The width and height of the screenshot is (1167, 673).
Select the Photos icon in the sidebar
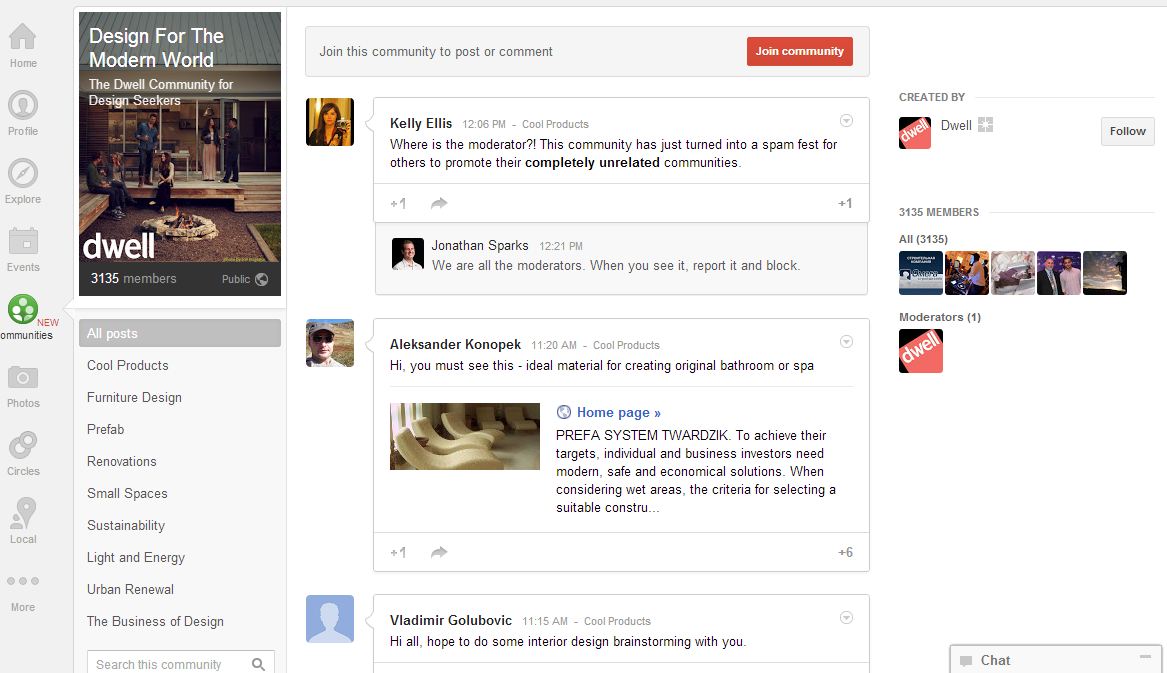22,380
